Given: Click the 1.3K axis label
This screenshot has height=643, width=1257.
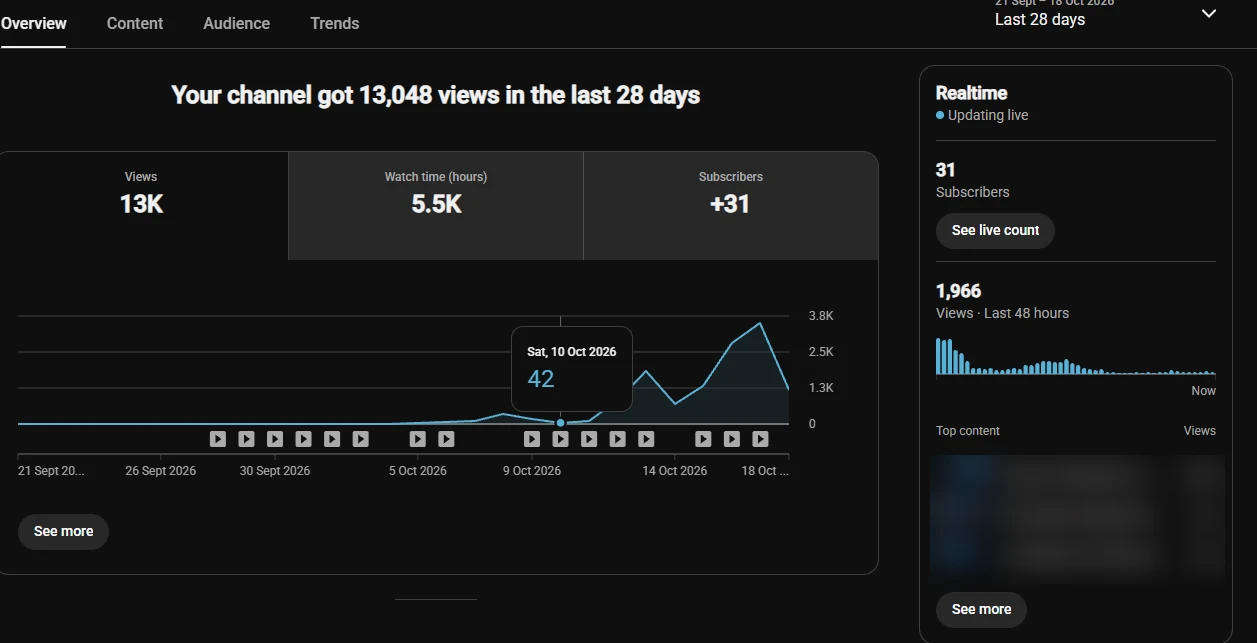Looking at the screenshot, I should point(821,388).
